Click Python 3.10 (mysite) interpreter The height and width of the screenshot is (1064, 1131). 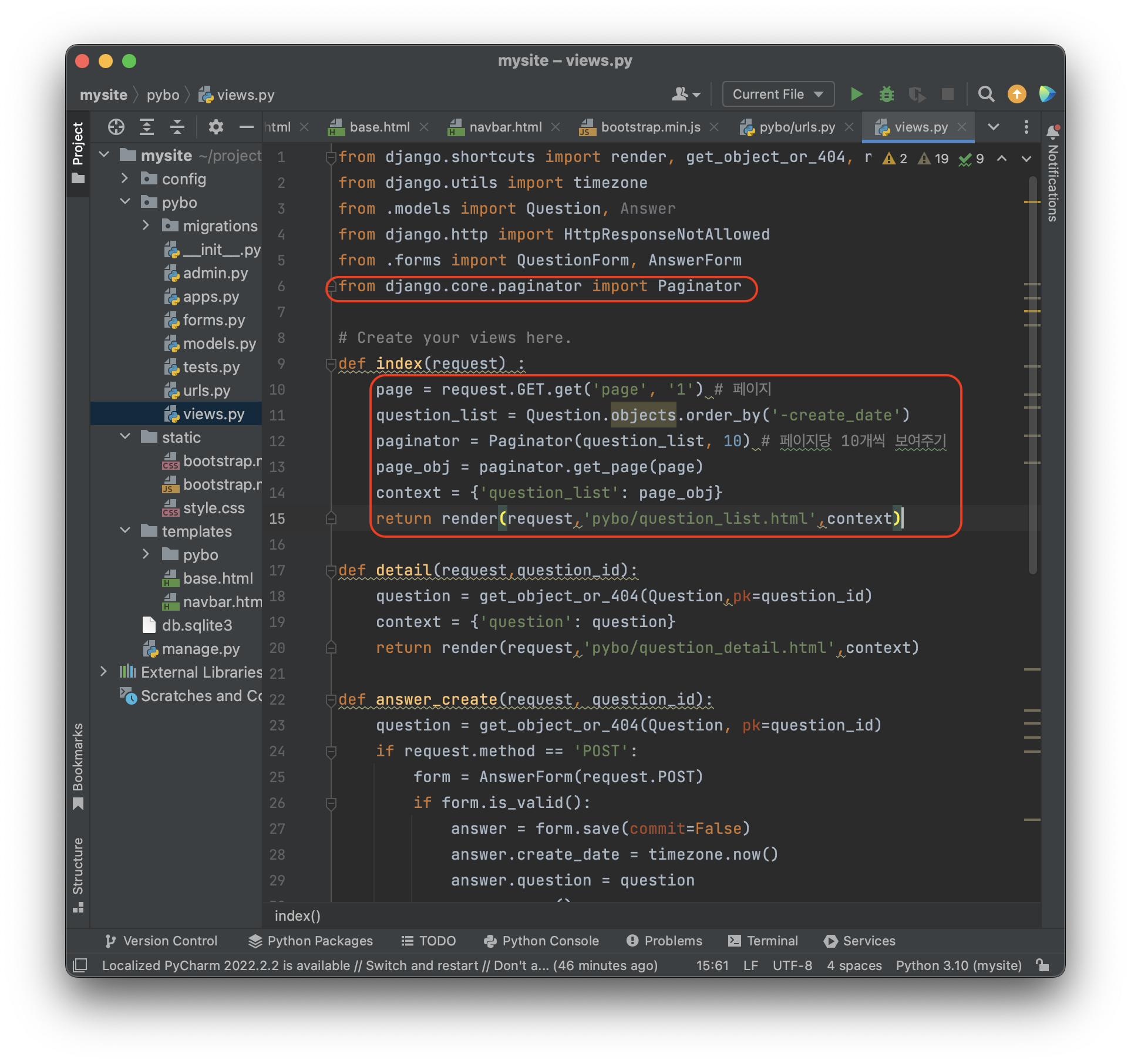[958, 965]
